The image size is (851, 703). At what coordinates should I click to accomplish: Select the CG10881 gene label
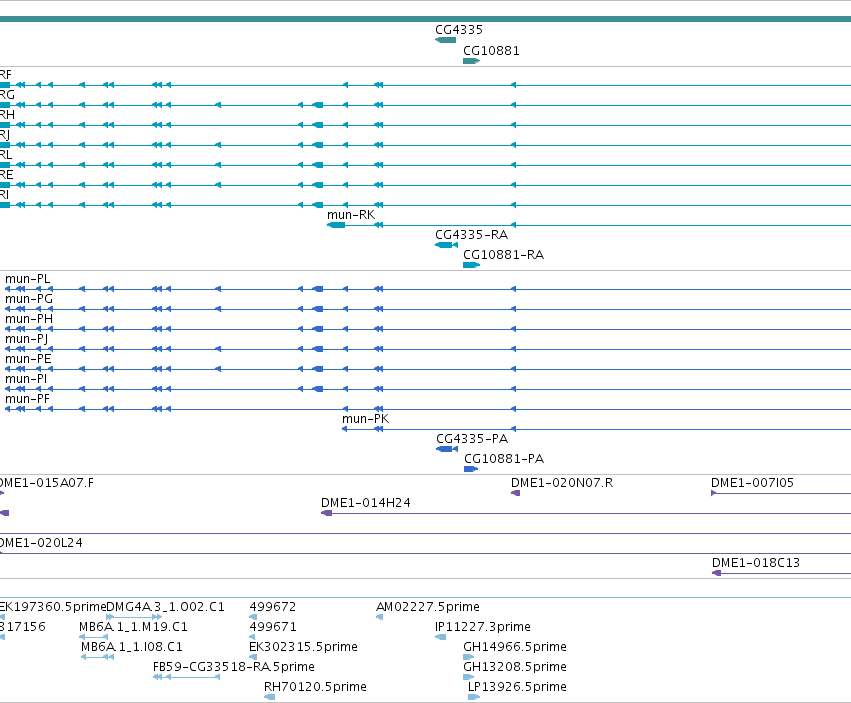pyautogui.click(x=491, y=51)
